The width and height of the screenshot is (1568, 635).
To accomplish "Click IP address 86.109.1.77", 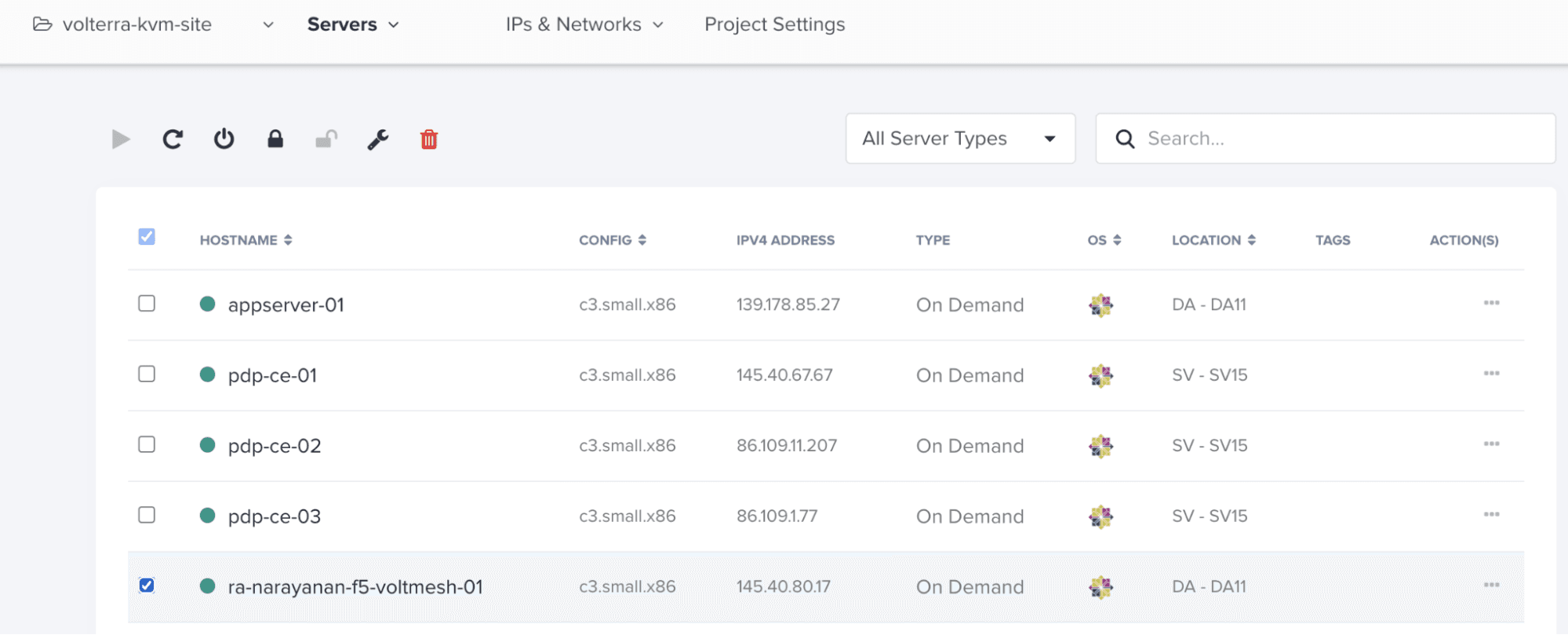I will 777,516.
